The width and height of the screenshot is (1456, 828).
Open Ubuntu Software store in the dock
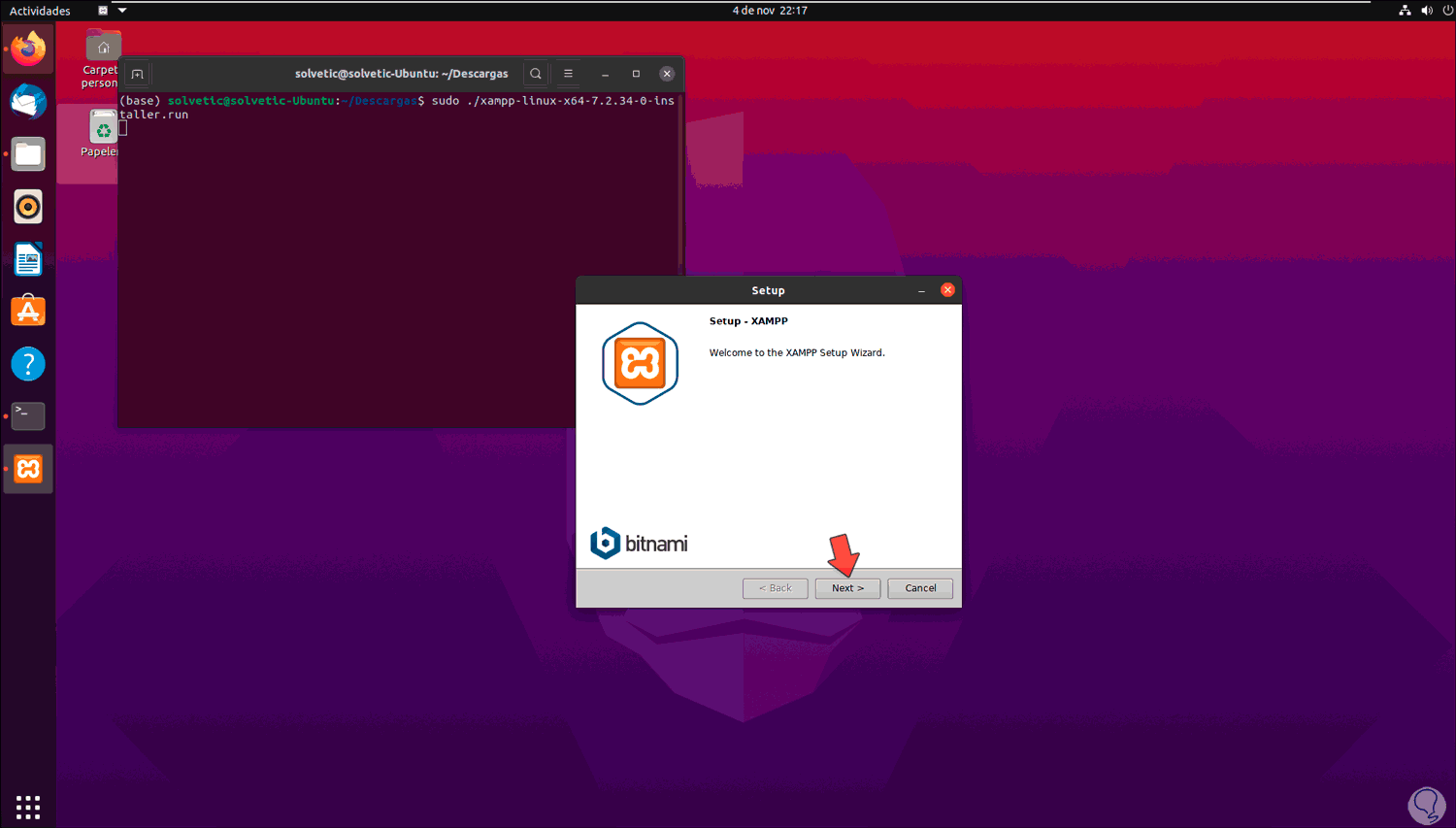pyautogui.click(x=28, y=312)
